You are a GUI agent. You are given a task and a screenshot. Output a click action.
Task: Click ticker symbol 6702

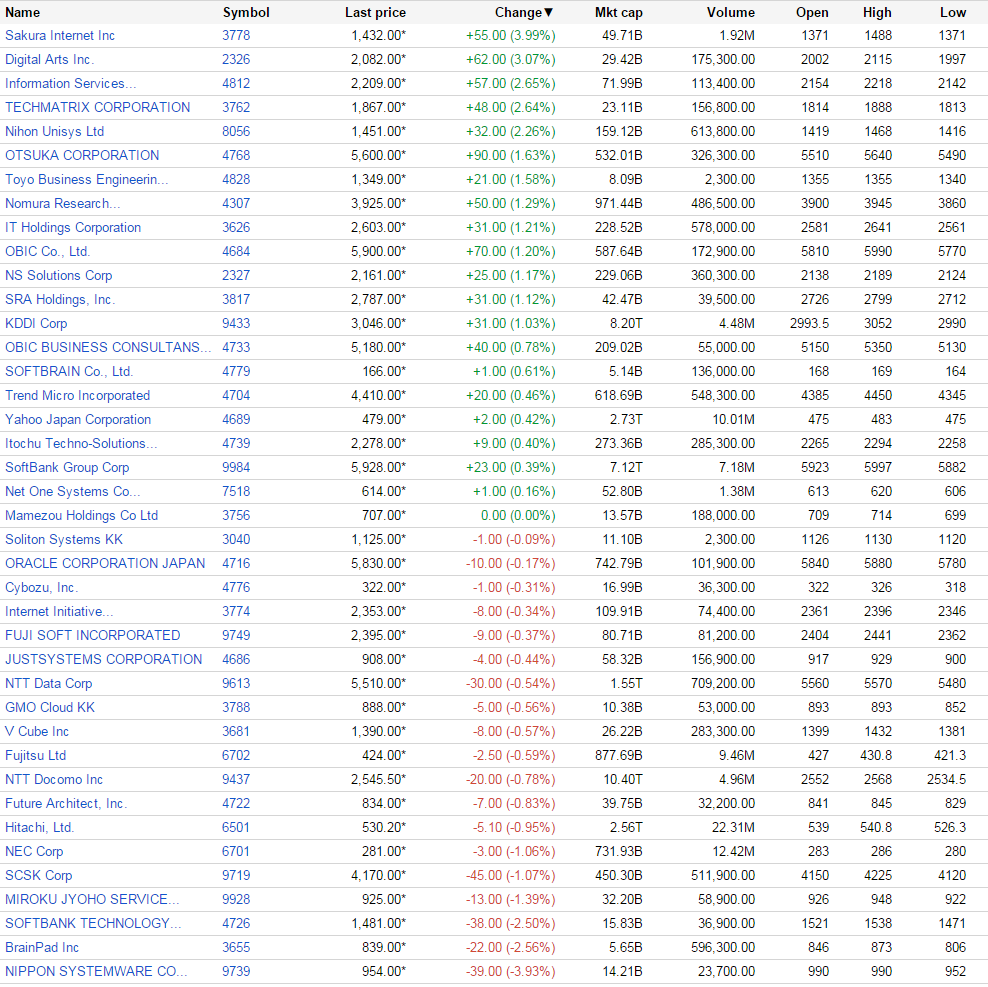[x=236, y=755]
